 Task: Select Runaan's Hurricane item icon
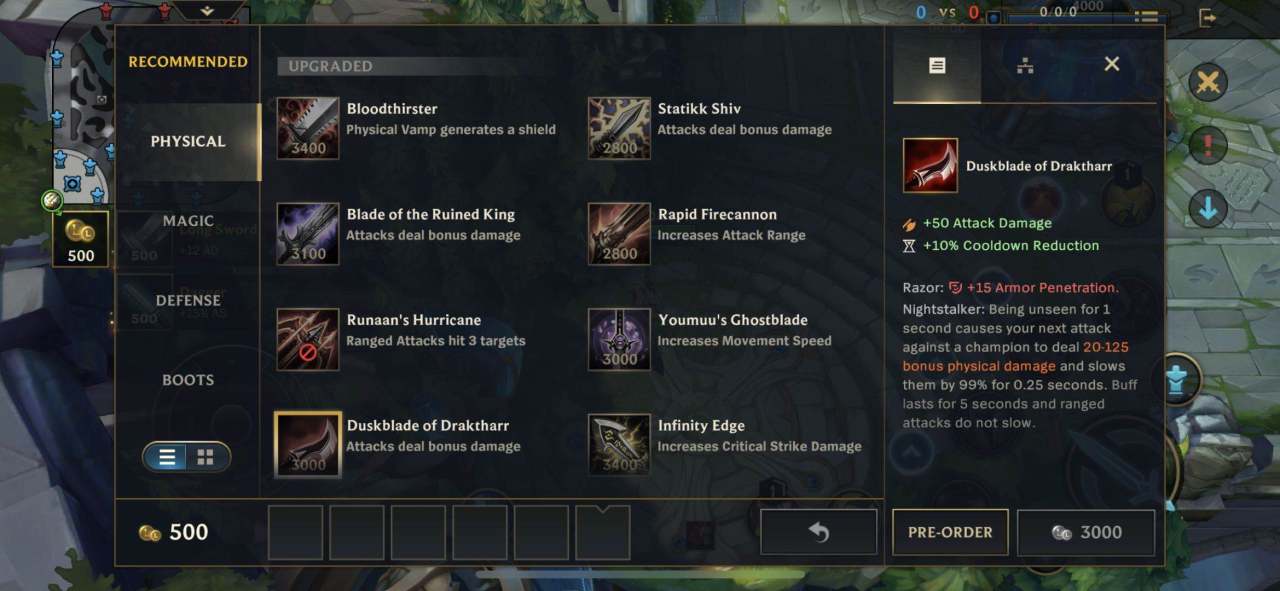[x=308, y=340]
